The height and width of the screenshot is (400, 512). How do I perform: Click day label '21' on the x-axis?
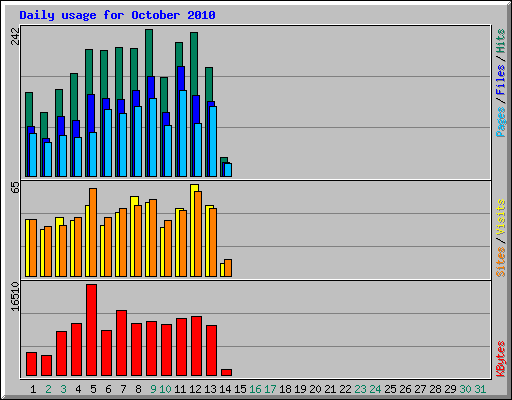coord(330,389)
